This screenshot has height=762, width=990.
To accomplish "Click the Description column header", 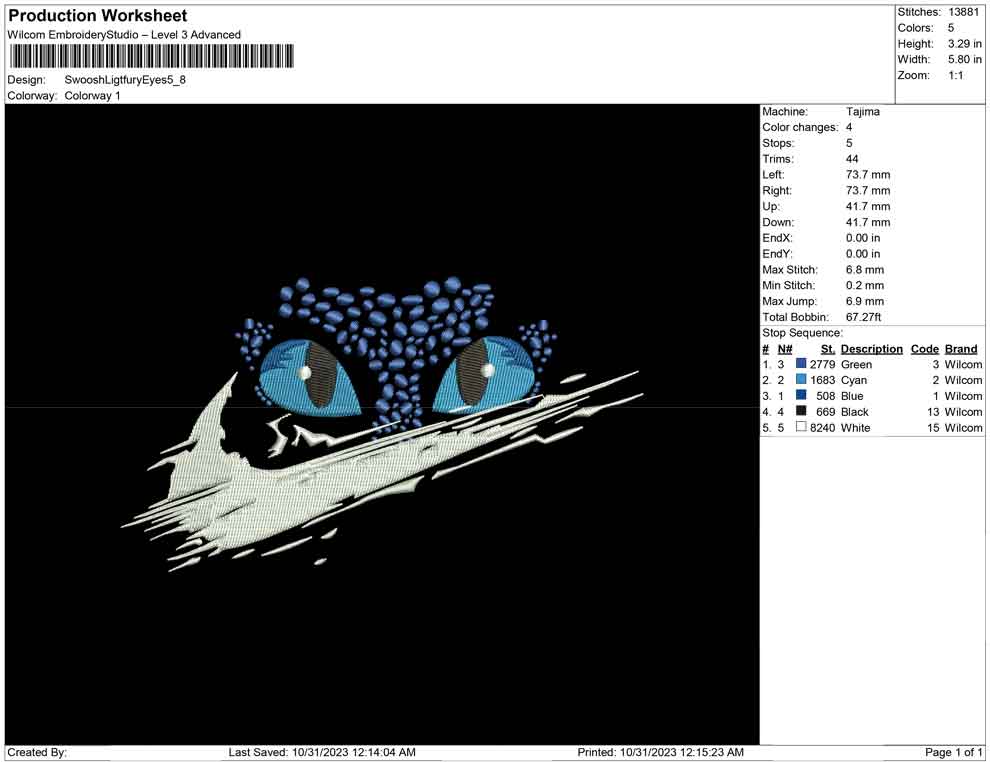I will pos(871,349).
